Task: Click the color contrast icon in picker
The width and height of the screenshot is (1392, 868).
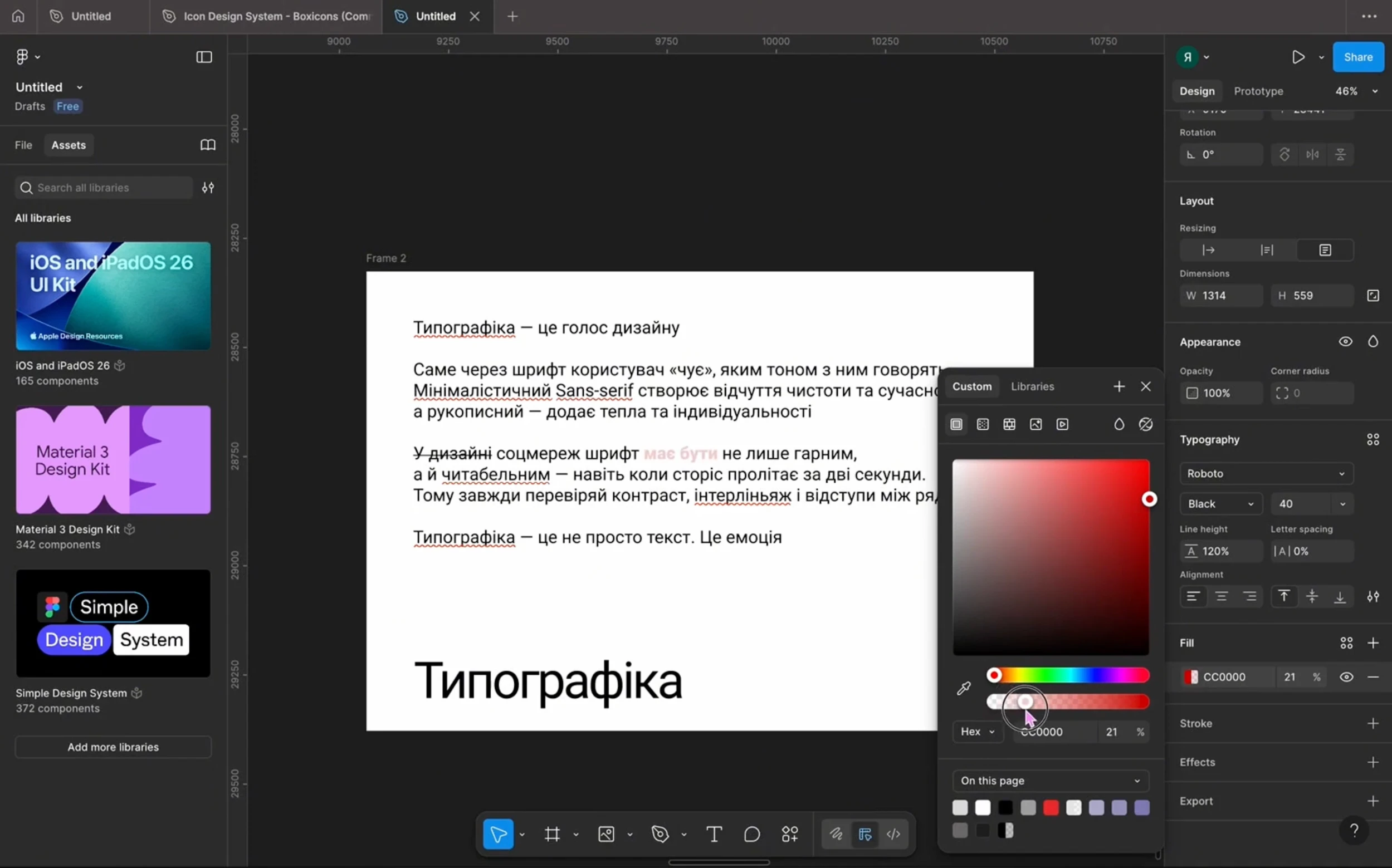Action: 1146,424
